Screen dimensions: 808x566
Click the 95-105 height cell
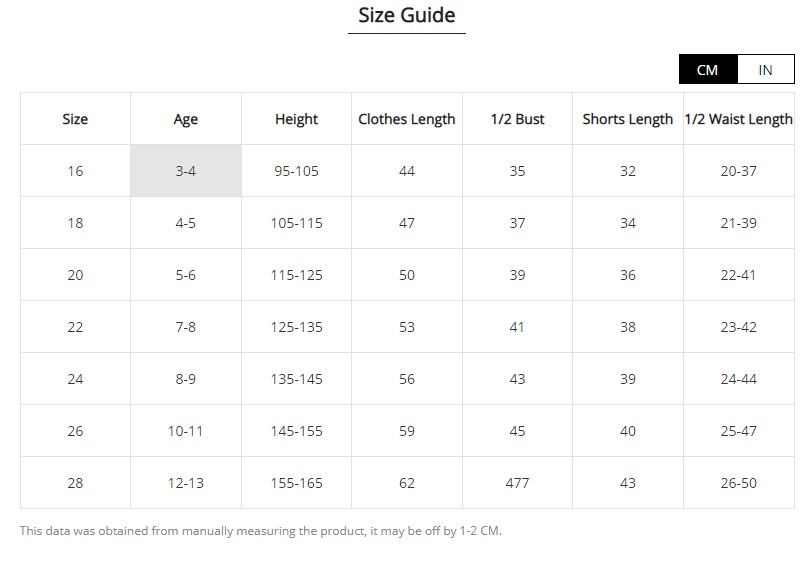[296, 171]
